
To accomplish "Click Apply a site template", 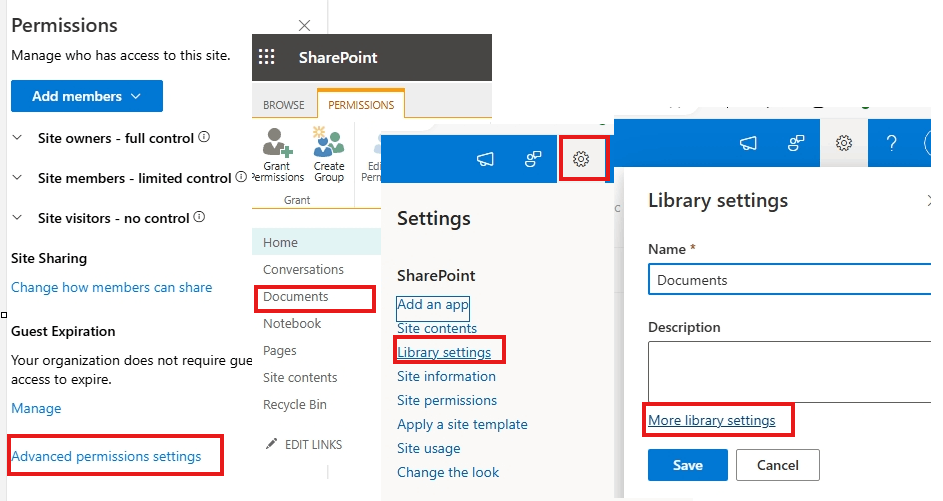I will coord(462,425).
